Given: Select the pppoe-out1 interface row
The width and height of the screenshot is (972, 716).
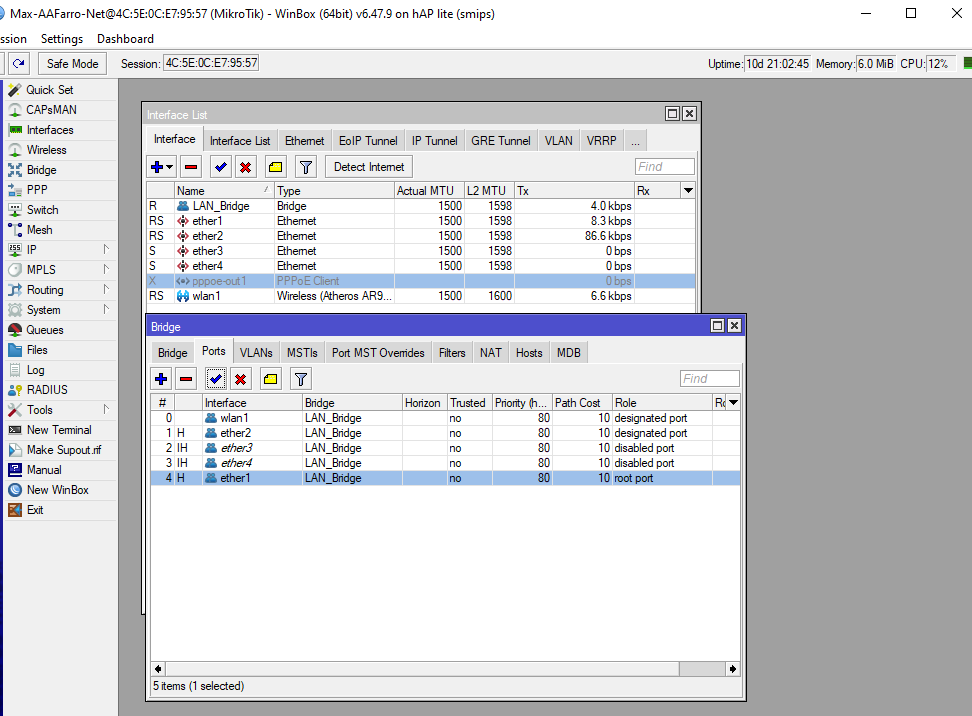Looking at the screenshot, I should 421,281.
